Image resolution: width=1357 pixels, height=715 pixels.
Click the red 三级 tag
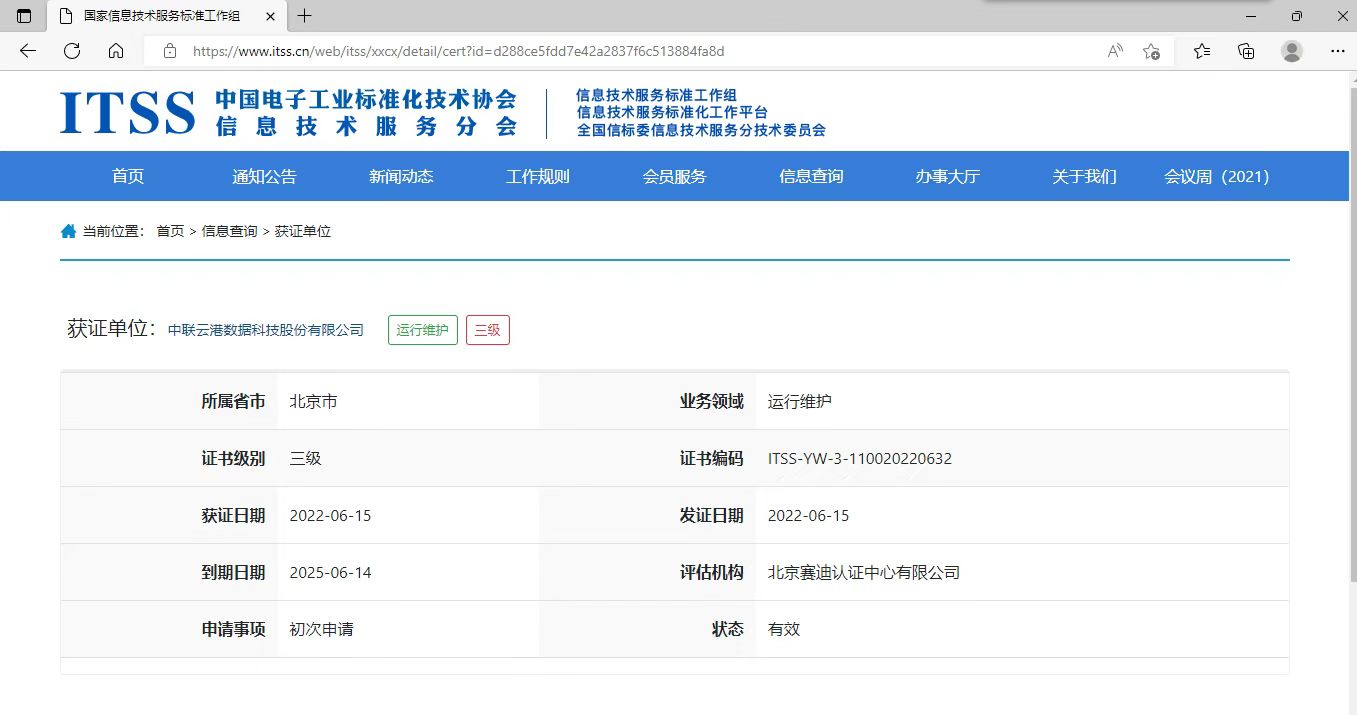click(x=488, y=330)
